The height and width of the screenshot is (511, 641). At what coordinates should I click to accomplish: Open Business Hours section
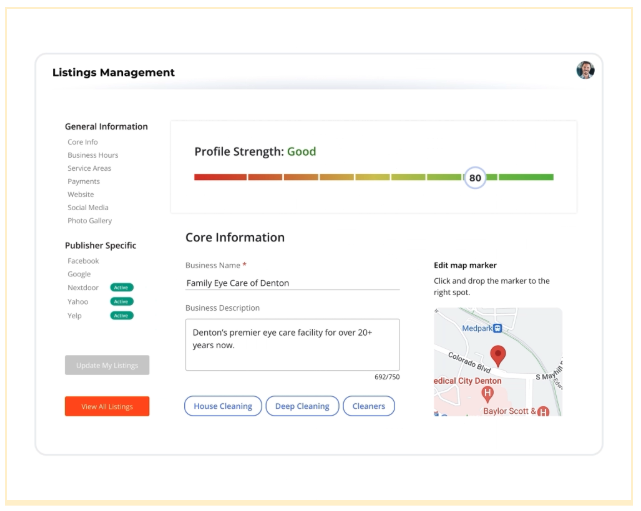[x=93, y=155]
